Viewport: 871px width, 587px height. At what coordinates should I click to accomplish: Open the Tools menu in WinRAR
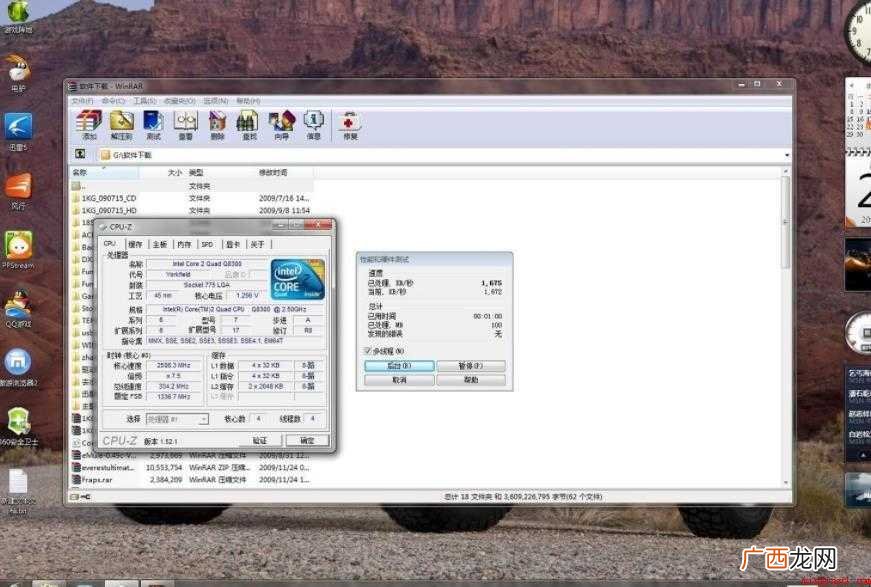coord(144,101)
